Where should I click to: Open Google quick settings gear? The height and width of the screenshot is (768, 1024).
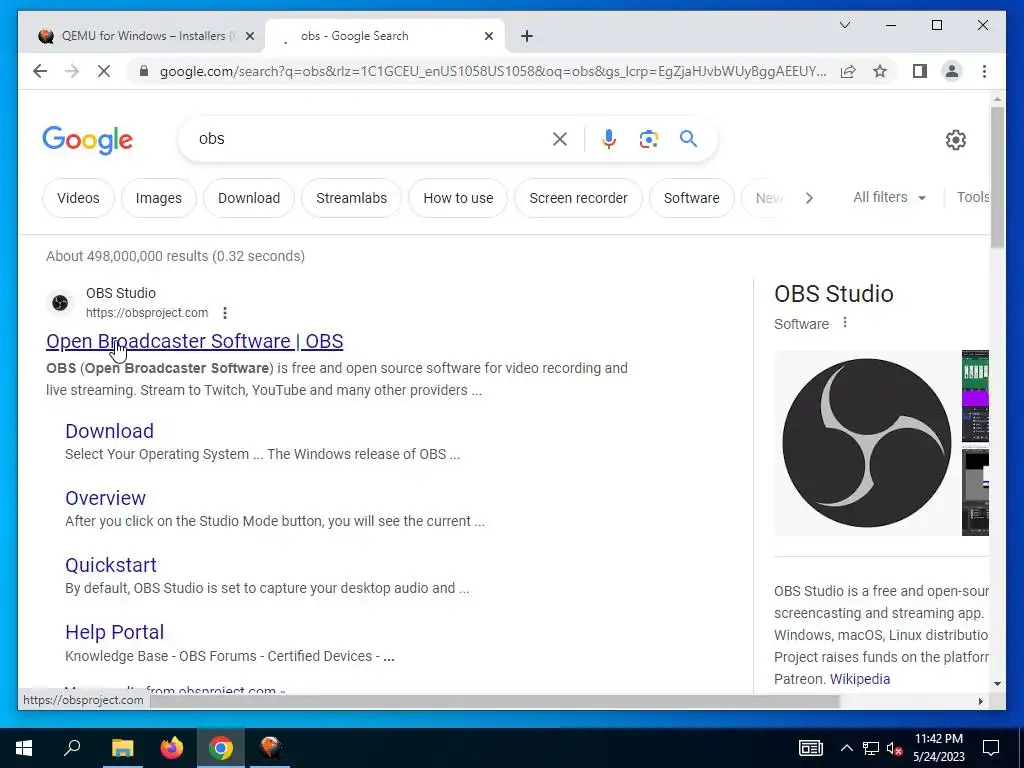(955, 139)
